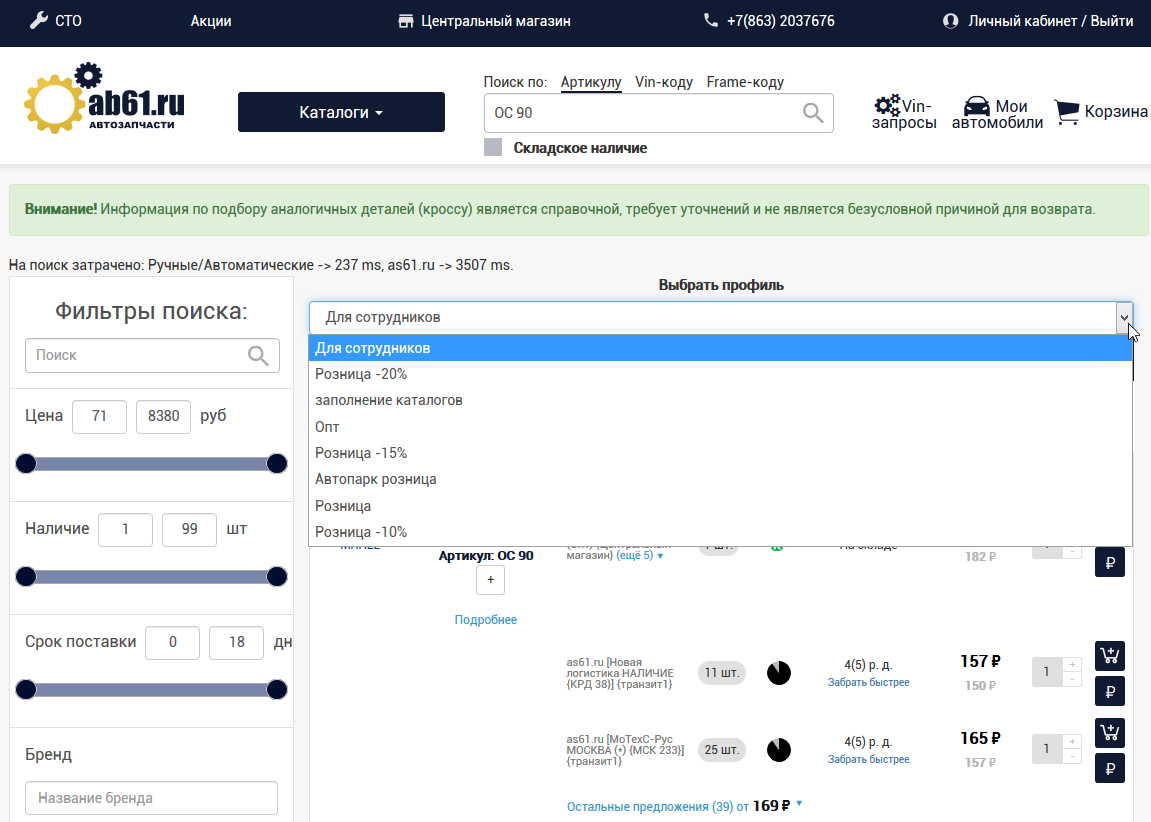Open the Каталоги dropdown menu
The image size is (1151, 822).
(x=341, y=112)
